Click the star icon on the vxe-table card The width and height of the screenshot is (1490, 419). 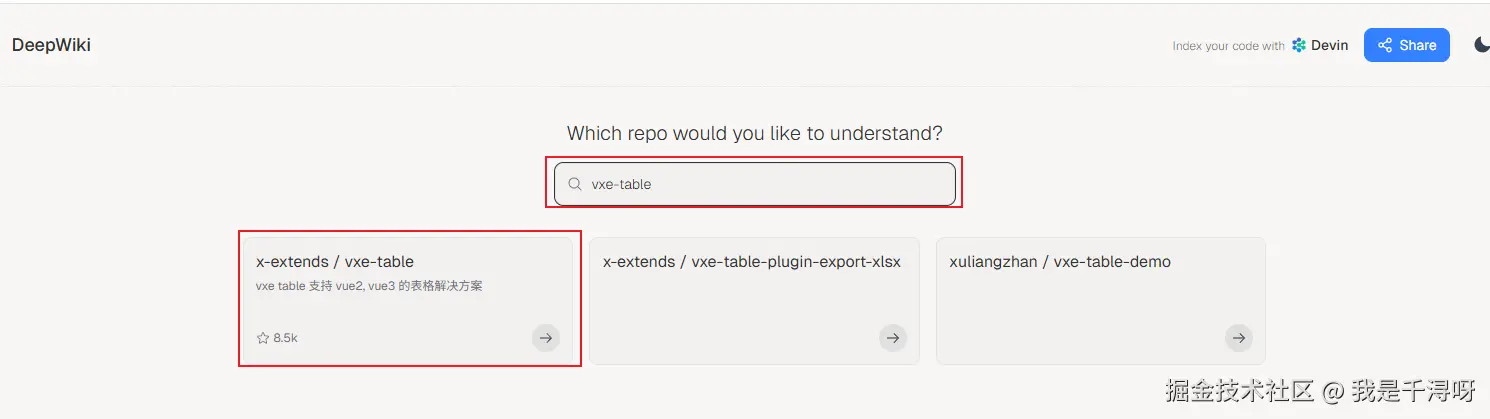click(x=263, y=338)
